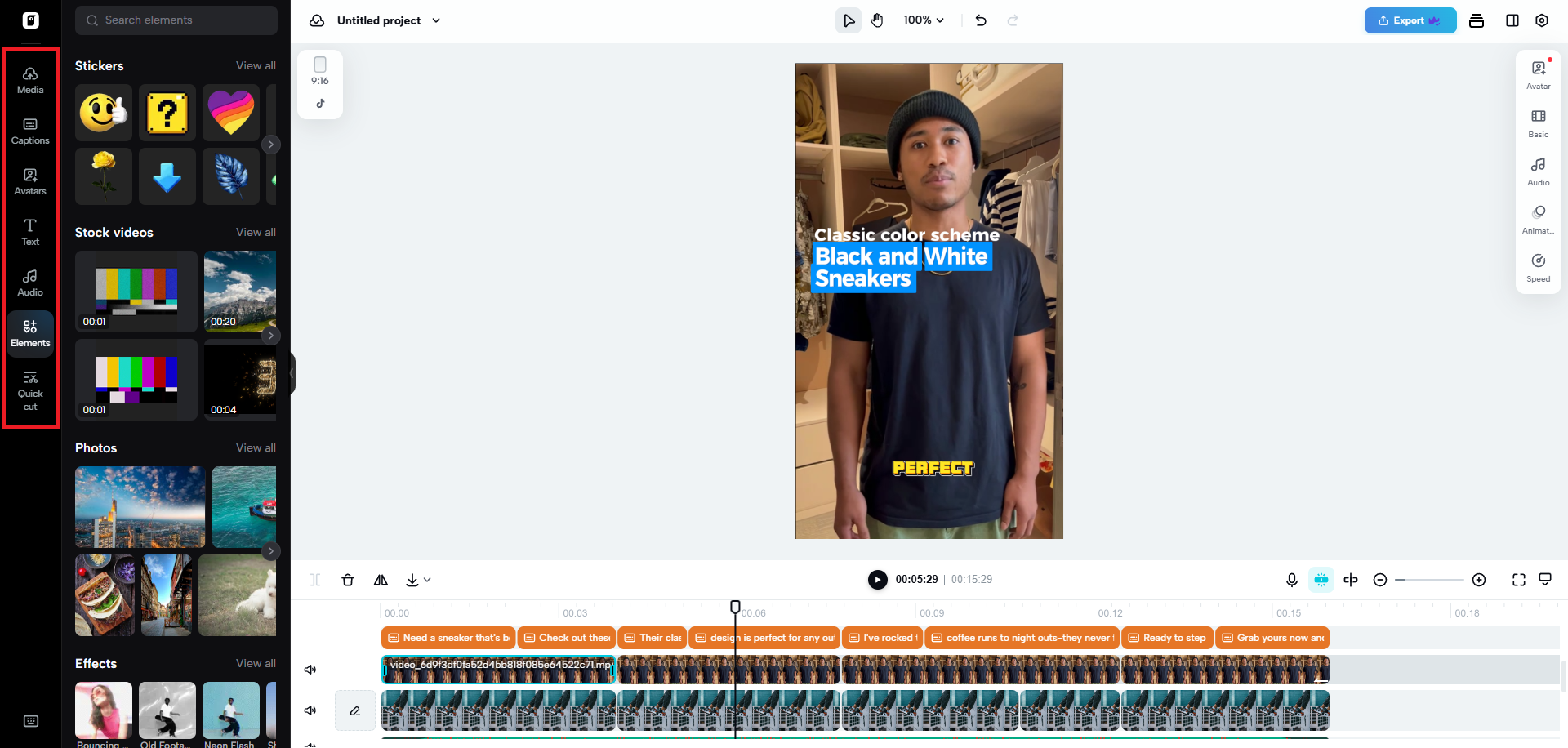This screenshot has width=1568, height=748.
Task: Toggle the auto-captions AI feature
Action: tap(1321, 580)
